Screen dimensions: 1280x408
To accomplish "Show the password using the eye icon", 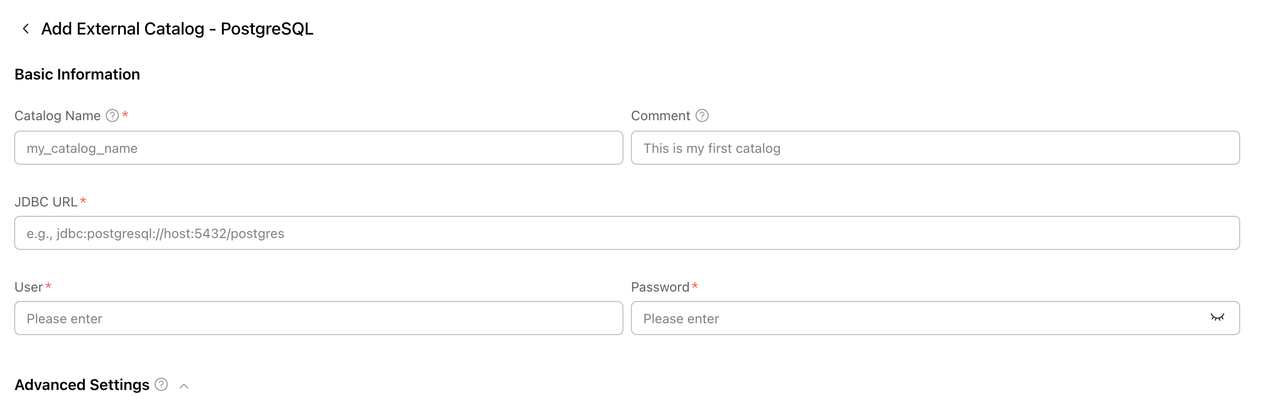I will point(1217,318).
